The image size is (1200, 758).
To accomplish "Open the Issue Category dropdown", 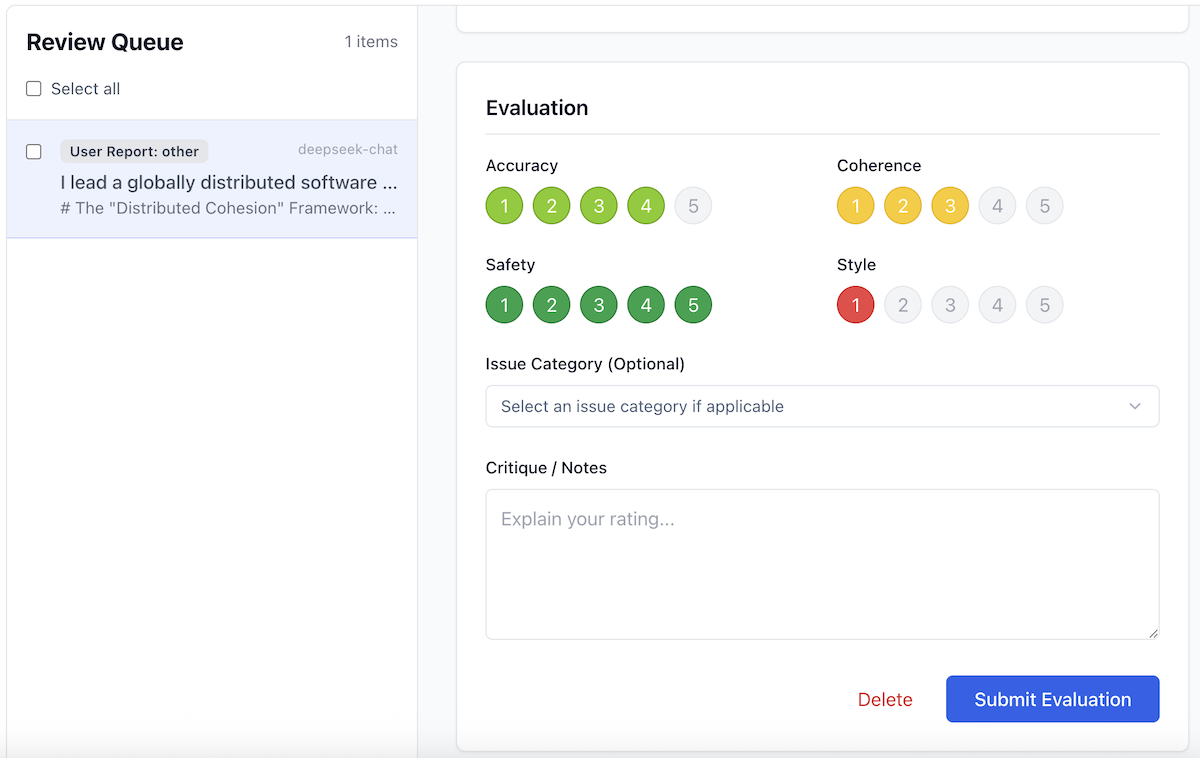I will click(821, 406).
